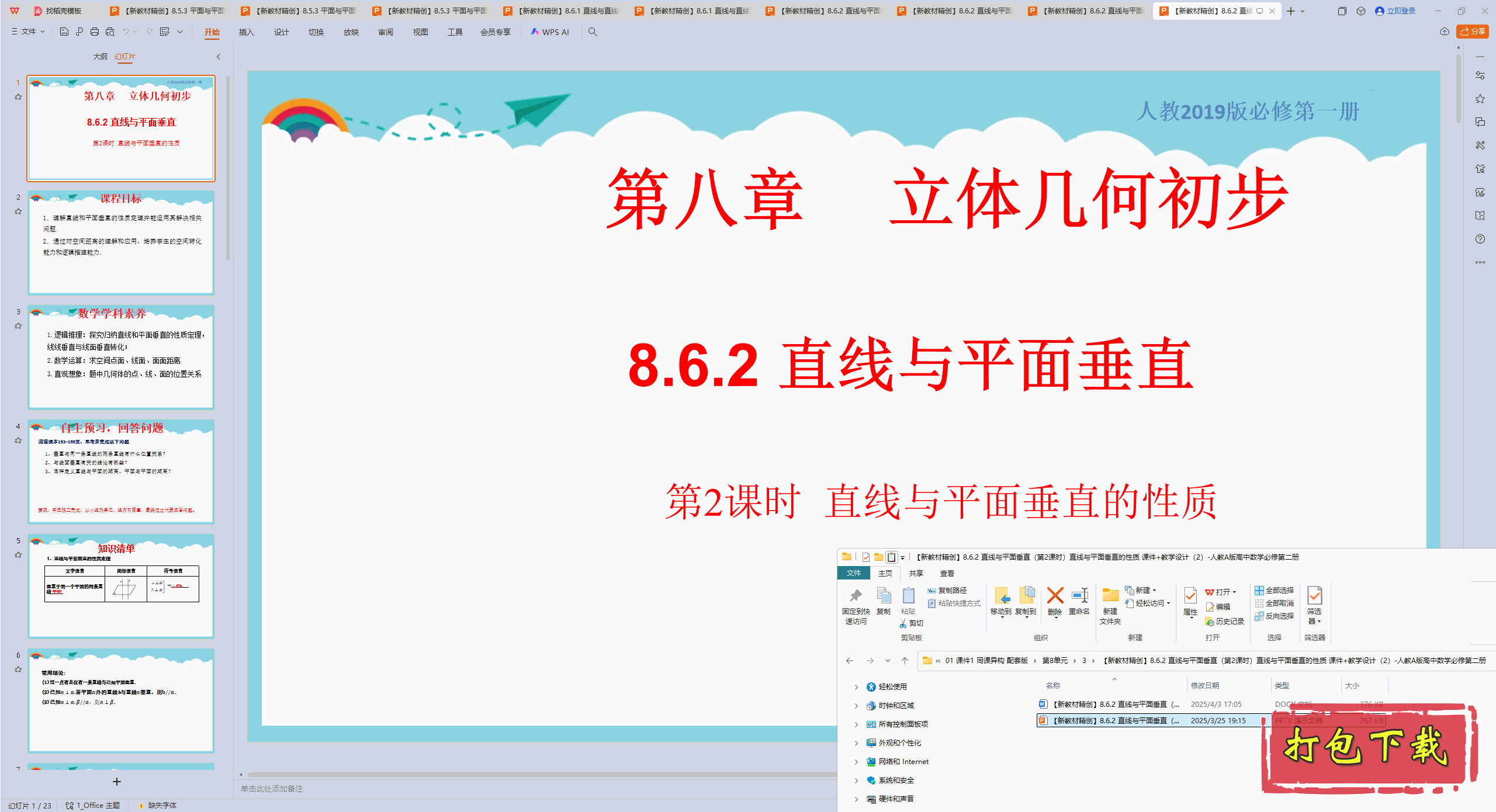The image size is (1496, 812).
Task: Click the save icon in the quick toolbar
Action: (x=64, y=32)
